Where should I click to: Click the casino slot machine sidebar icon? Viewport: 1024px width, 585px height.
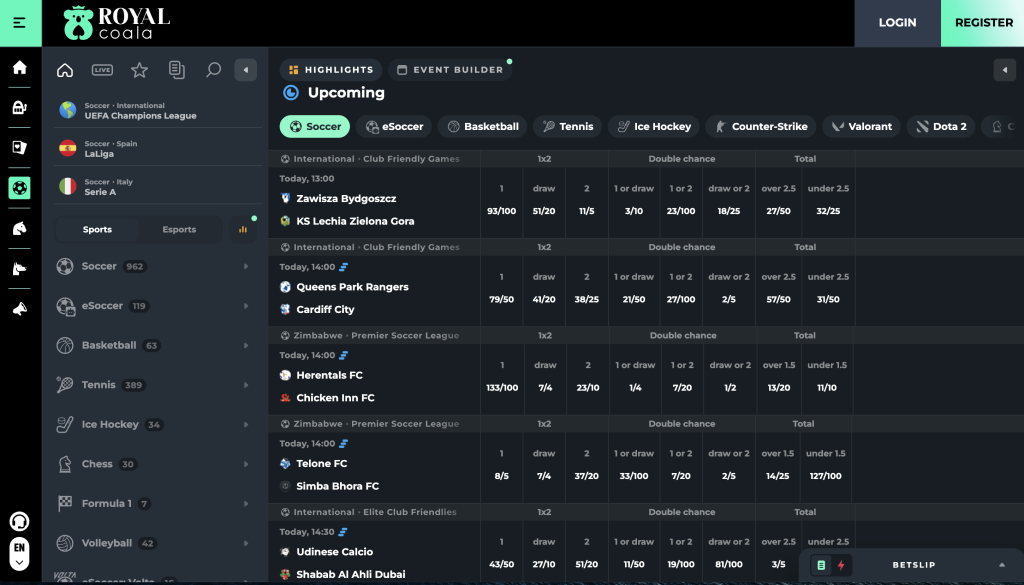pos(20,107)
